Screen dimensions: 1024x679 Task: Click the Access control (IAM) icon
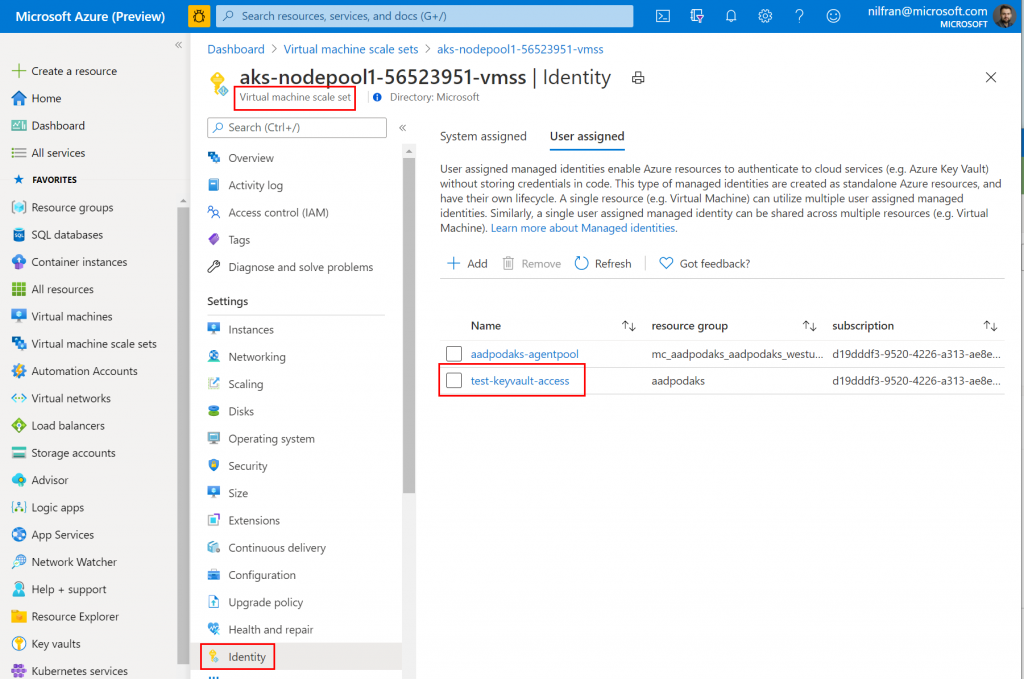point(214,212)
